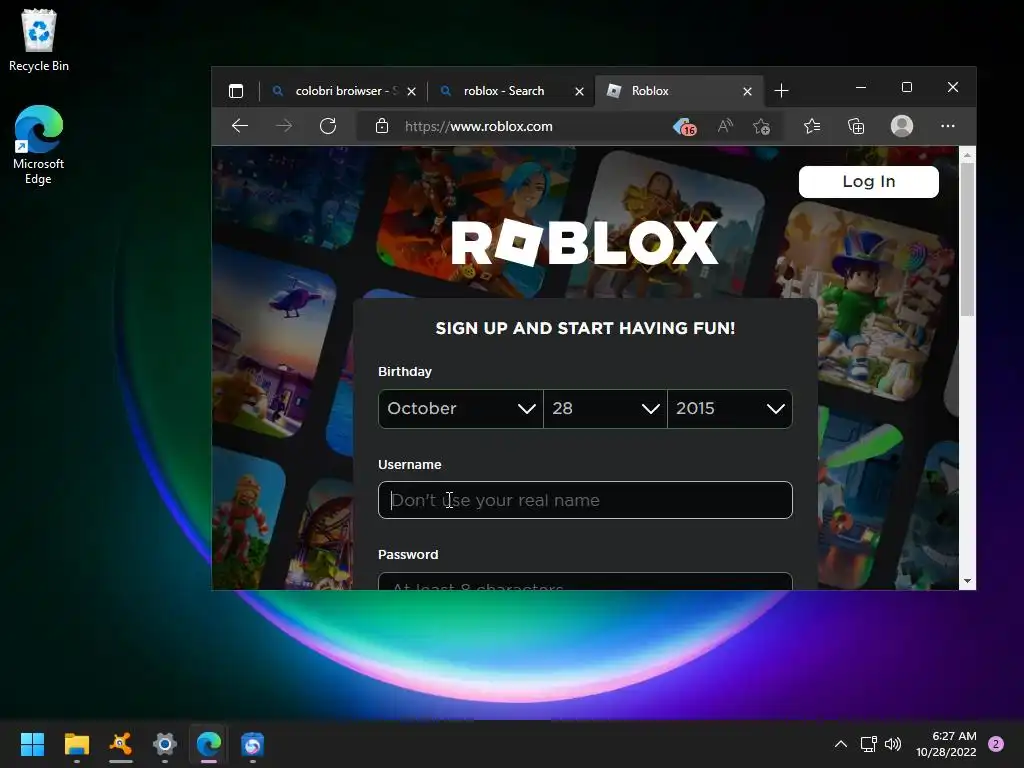Refresh the Roblox page
Viewport: 1024px width, 768px height.
click(328, 126)
